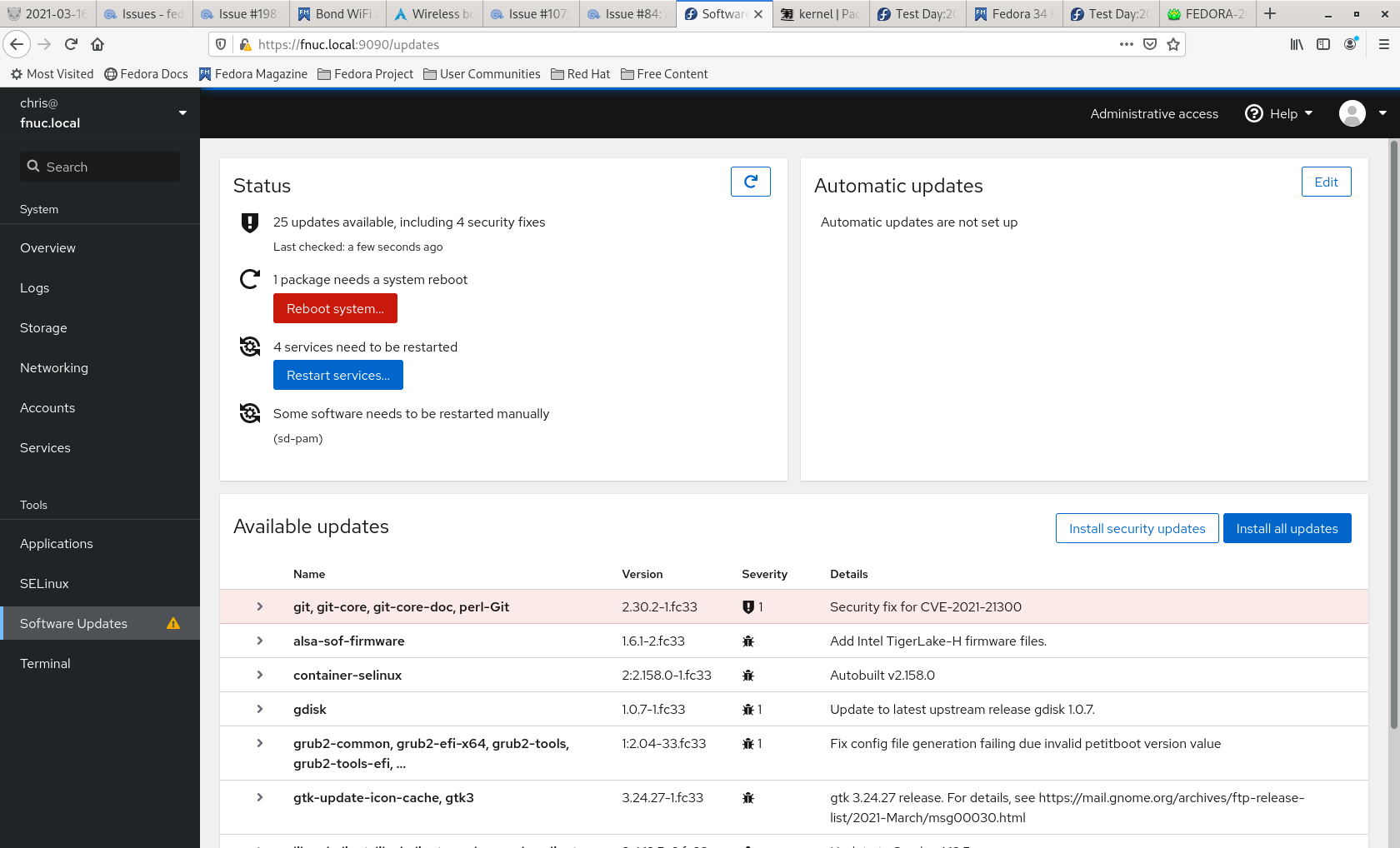Viewport: 1400px width, 848px height.
Task: Open the Most Visited bookmarks folder
Action: (x=52, y=74)
